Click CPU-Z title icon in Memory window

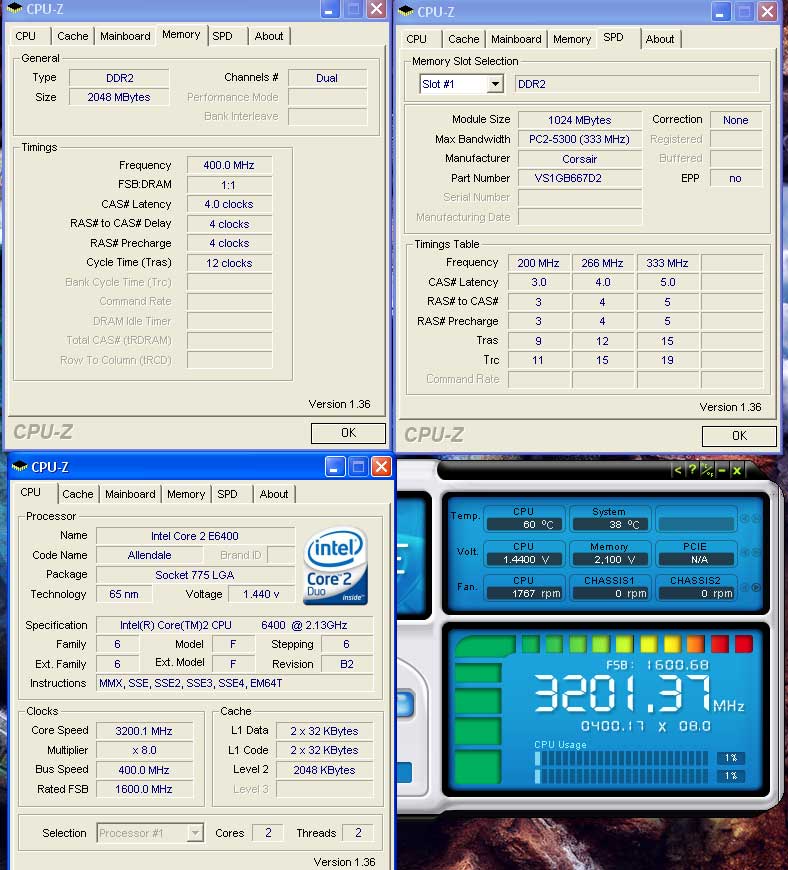point(14,9)
